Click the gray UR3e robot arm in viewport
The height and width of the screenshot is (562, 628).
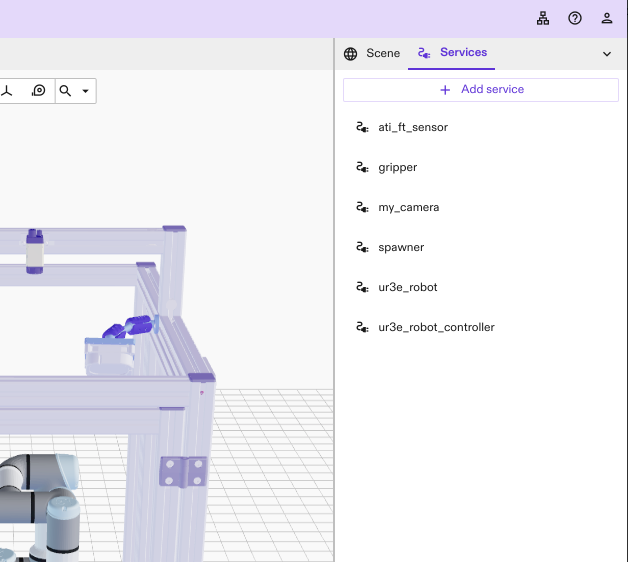point(40,500)
